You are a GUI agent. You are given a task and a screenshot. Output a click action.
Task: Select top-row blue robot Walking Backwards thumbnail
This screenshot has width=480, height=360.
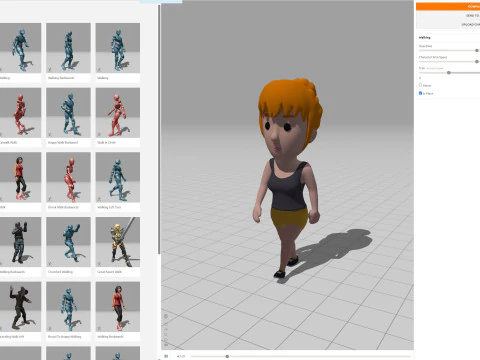(x=68, y=48)
